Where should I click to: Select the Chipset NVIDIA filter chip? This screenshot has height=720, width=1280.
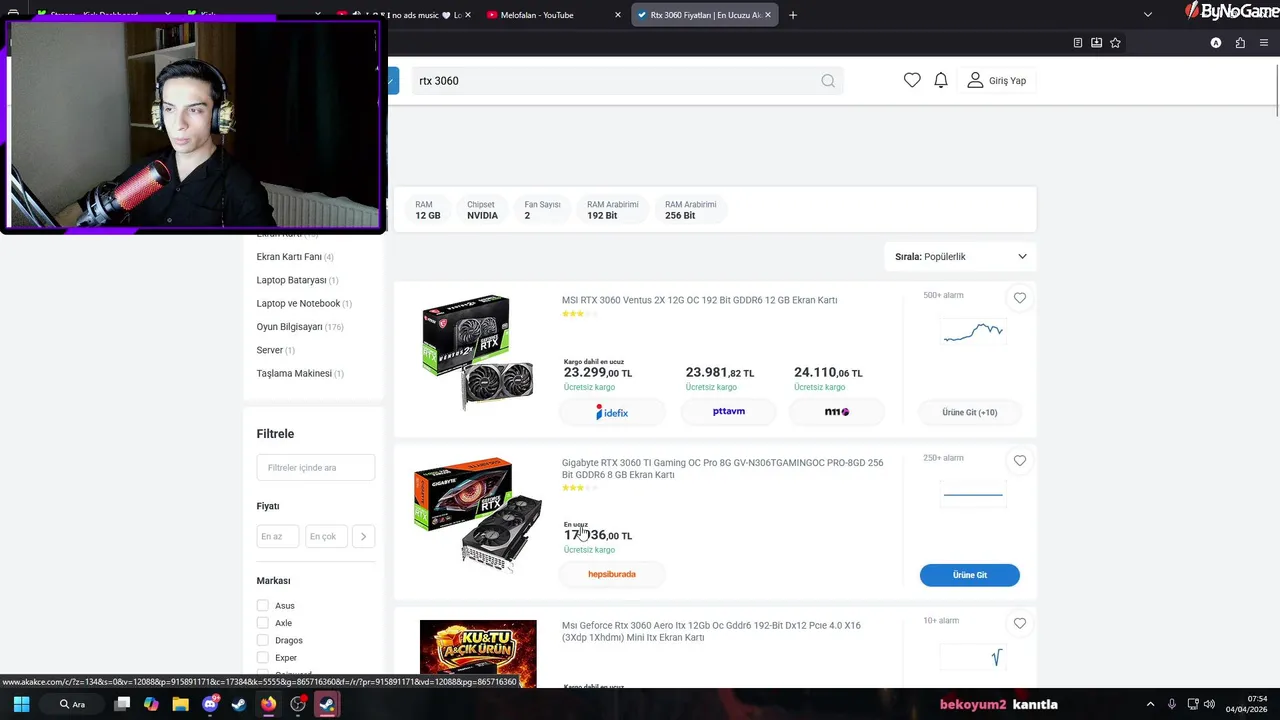pyautogui.click(x=482, y=210)
